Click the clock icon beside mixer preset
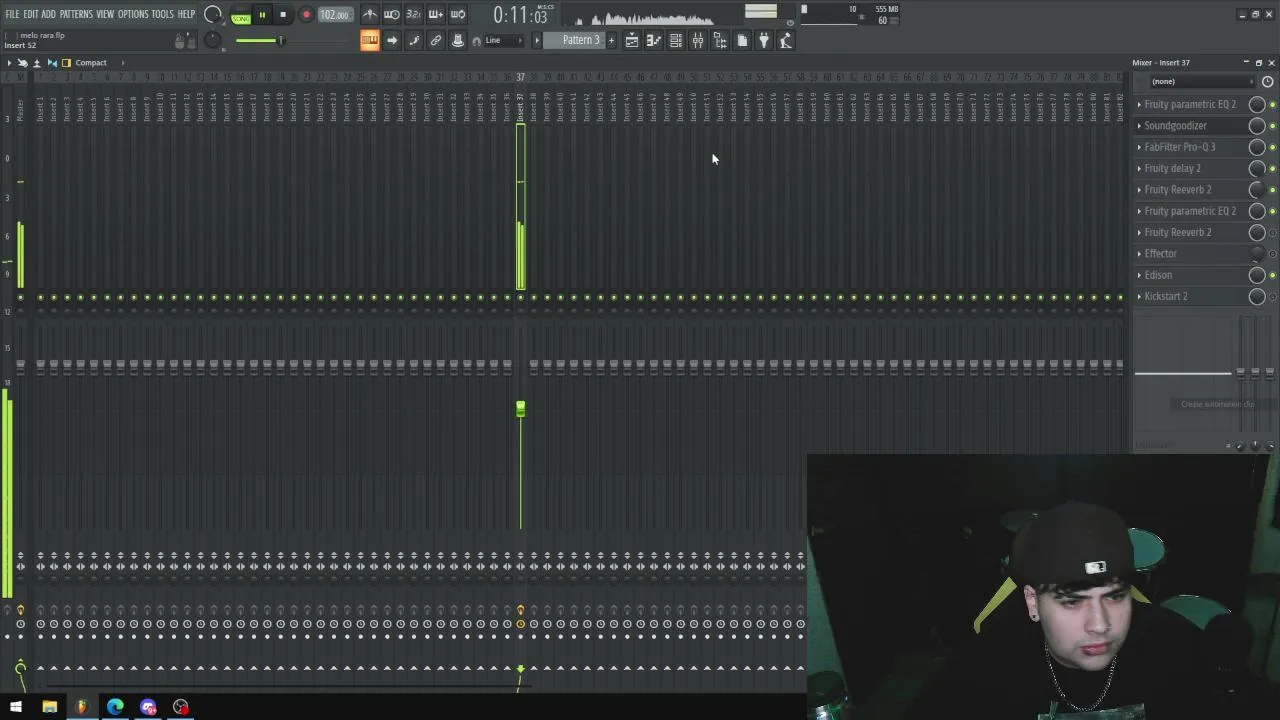This screenshot has height=720, width=1280. point(1268,82)
